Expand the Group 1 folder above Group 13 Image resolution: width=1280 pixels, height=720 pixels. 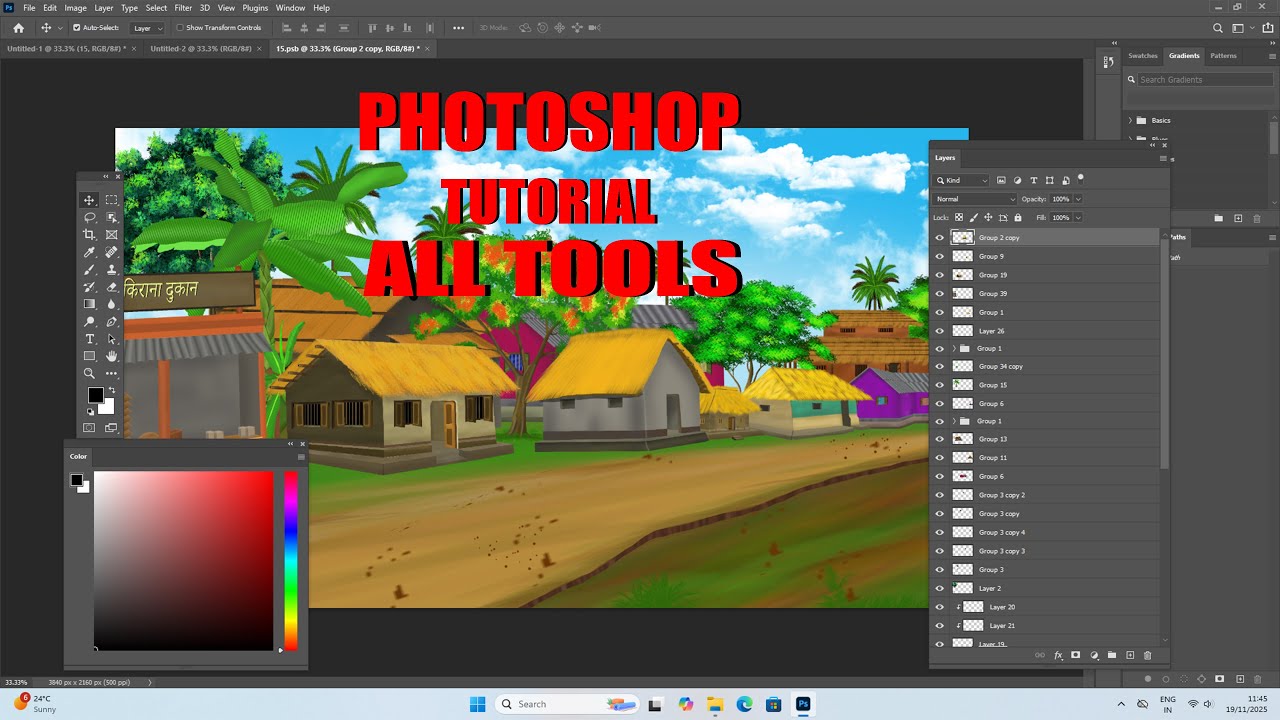pyautogui.click(x=954, y=421)
